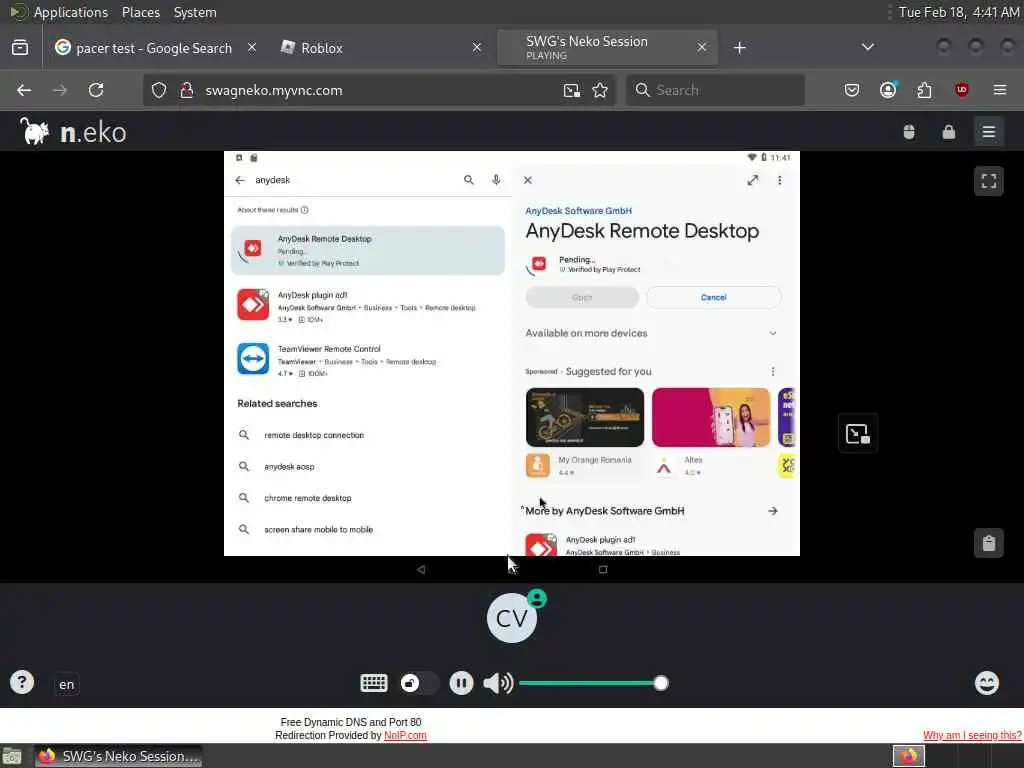The width and height of the screenshot is (1024, 768).
Task: Open the AnyDesk plugin ad1 search result
Action: 368,306
